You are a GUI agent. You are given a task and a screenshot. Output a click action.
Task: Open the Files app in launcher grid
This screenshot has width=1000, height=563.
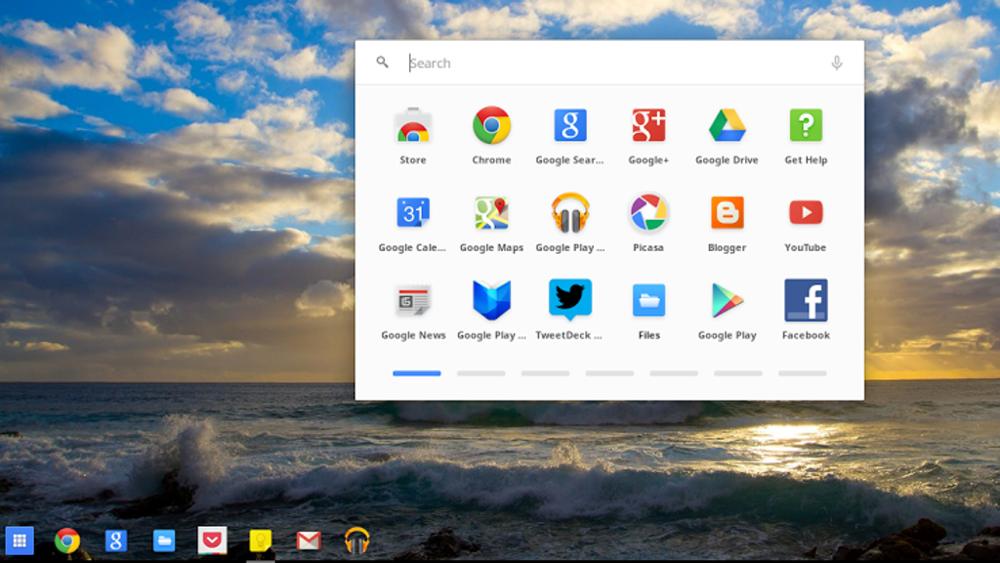click(649, 300)
